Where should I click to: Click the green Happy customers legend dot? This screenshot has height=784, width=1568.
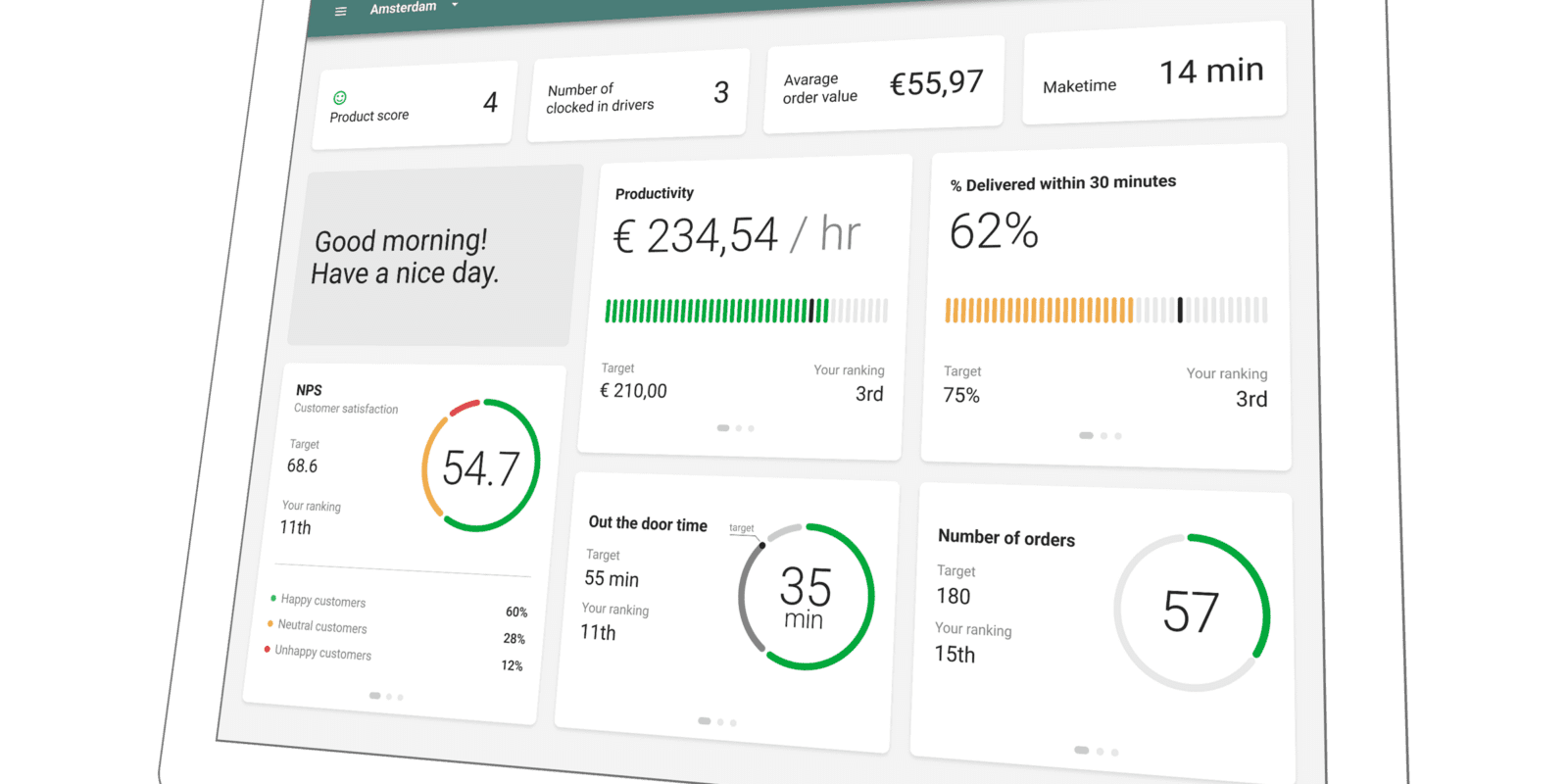click(x=273, y=598)
